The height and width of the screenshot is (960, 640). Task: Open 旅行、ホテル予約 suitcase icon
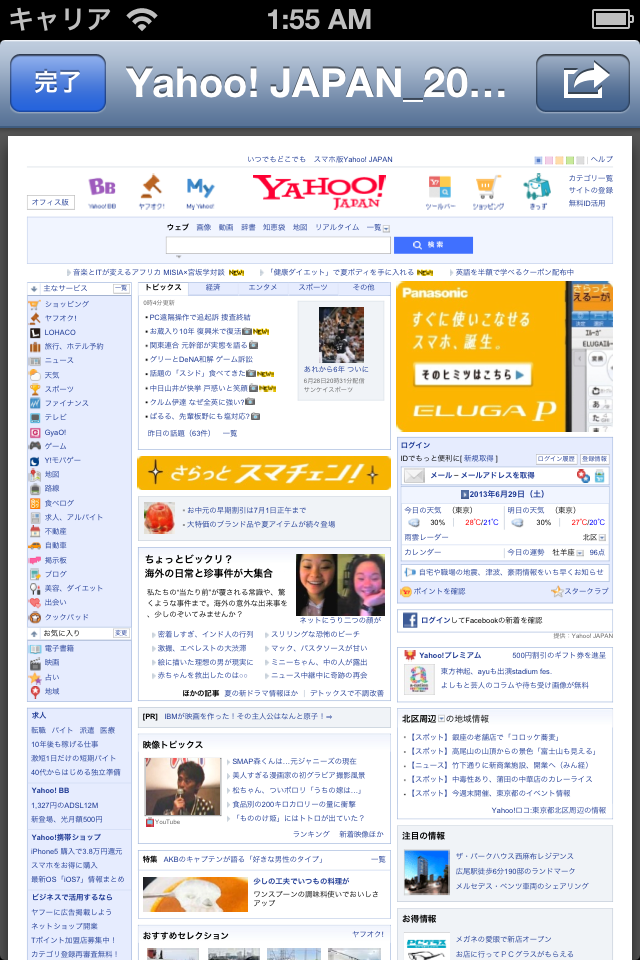click(36, 347)
